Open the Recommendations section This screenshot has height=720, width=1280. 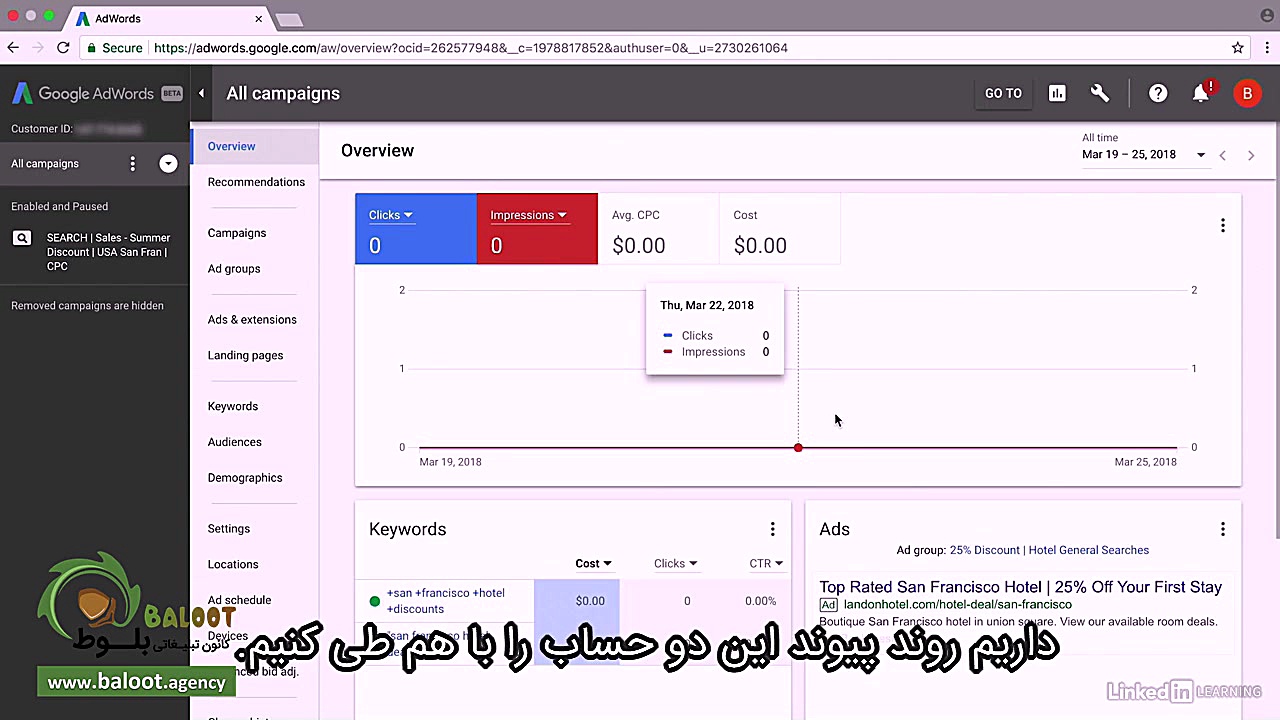(x=256, y=181)
